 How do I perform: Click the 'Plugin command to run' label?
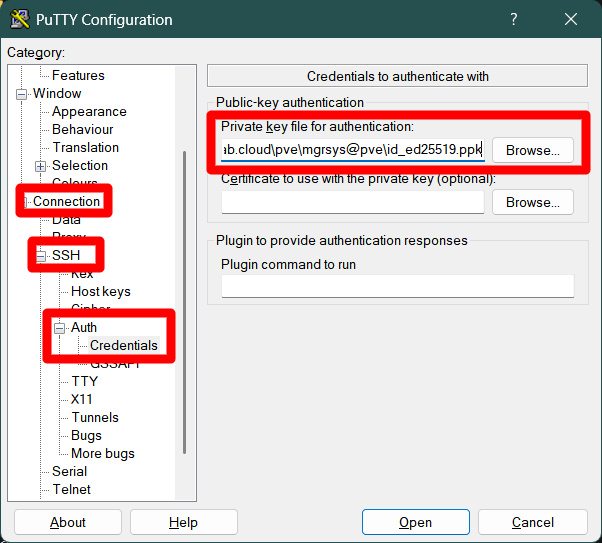coord(288,265)
